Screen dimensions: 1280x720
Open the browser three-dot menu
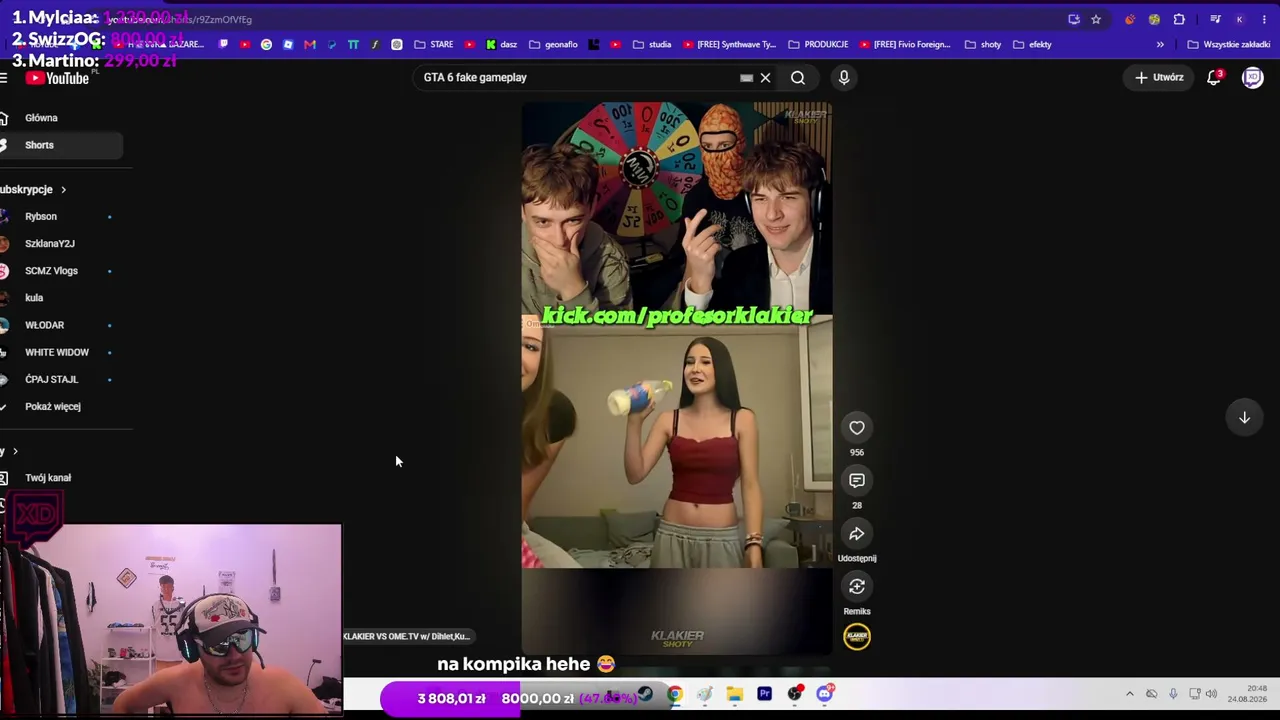click(x=1264, y=19)
